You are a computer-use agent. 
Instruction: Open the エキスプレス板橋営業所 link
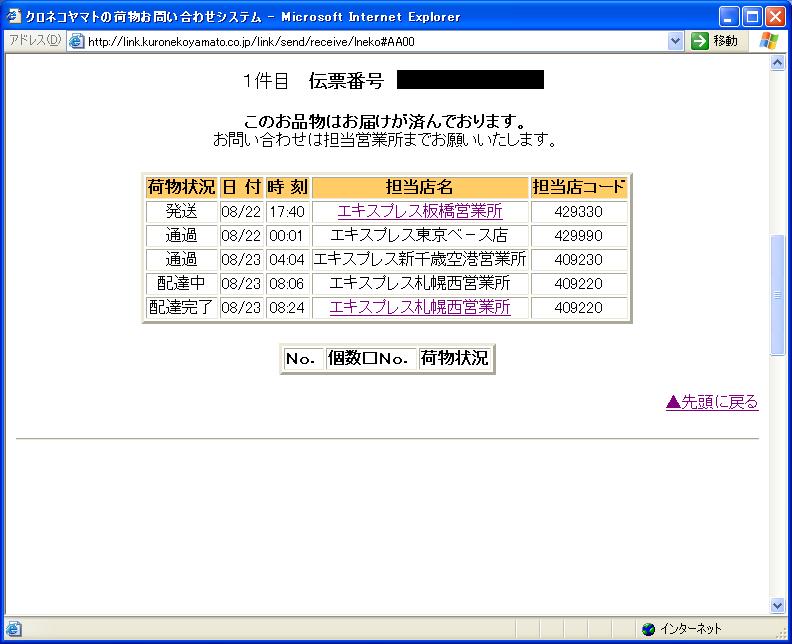coord(420,211)
